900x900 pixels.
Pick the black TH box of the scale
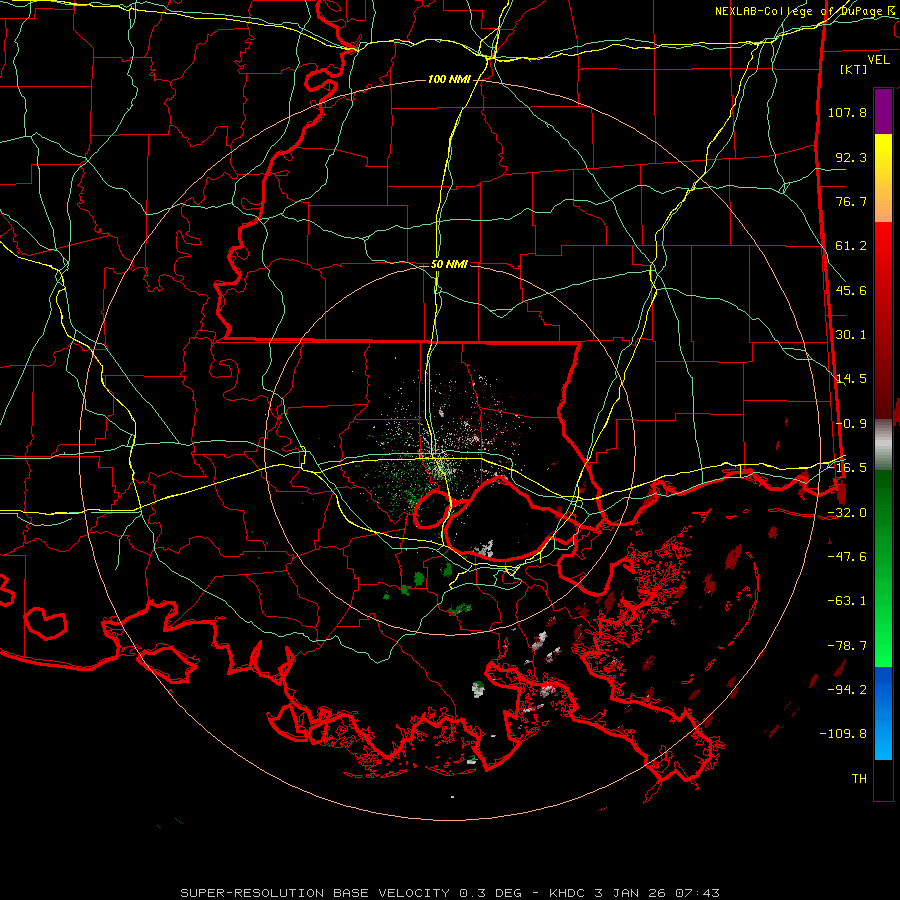pos(883,780)
